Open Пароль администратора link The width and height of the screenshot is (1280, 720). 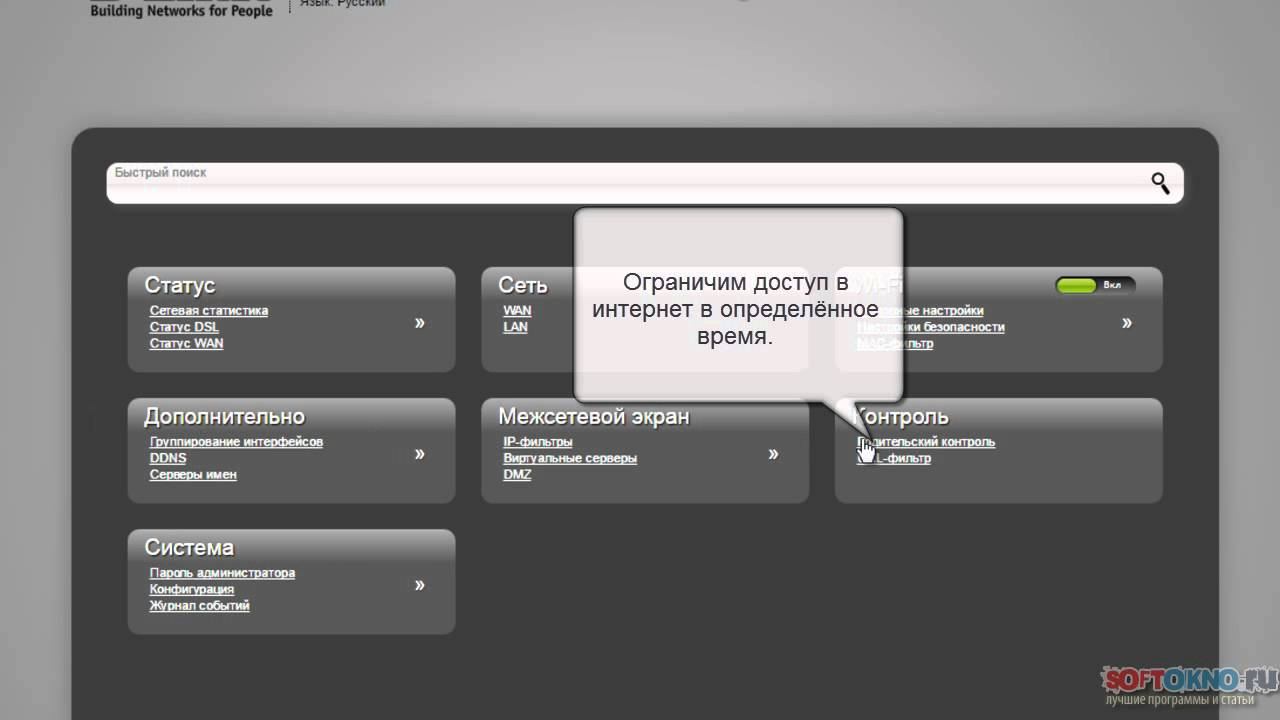222,573
